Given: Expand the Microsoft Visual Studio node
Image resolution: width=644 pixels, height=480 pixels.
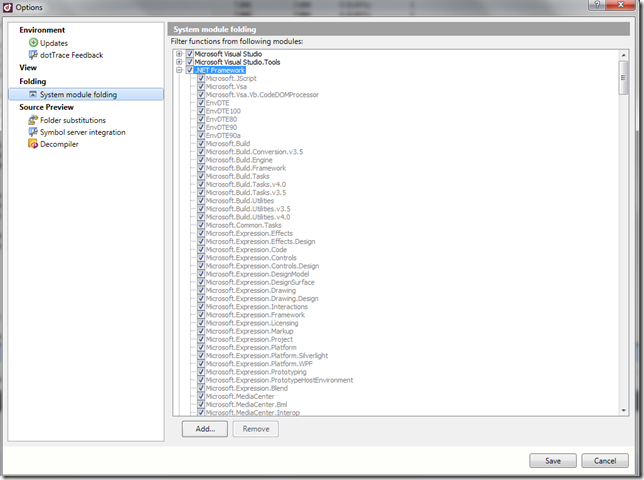Looking at the screenshot, I should (x=179, y=54).
